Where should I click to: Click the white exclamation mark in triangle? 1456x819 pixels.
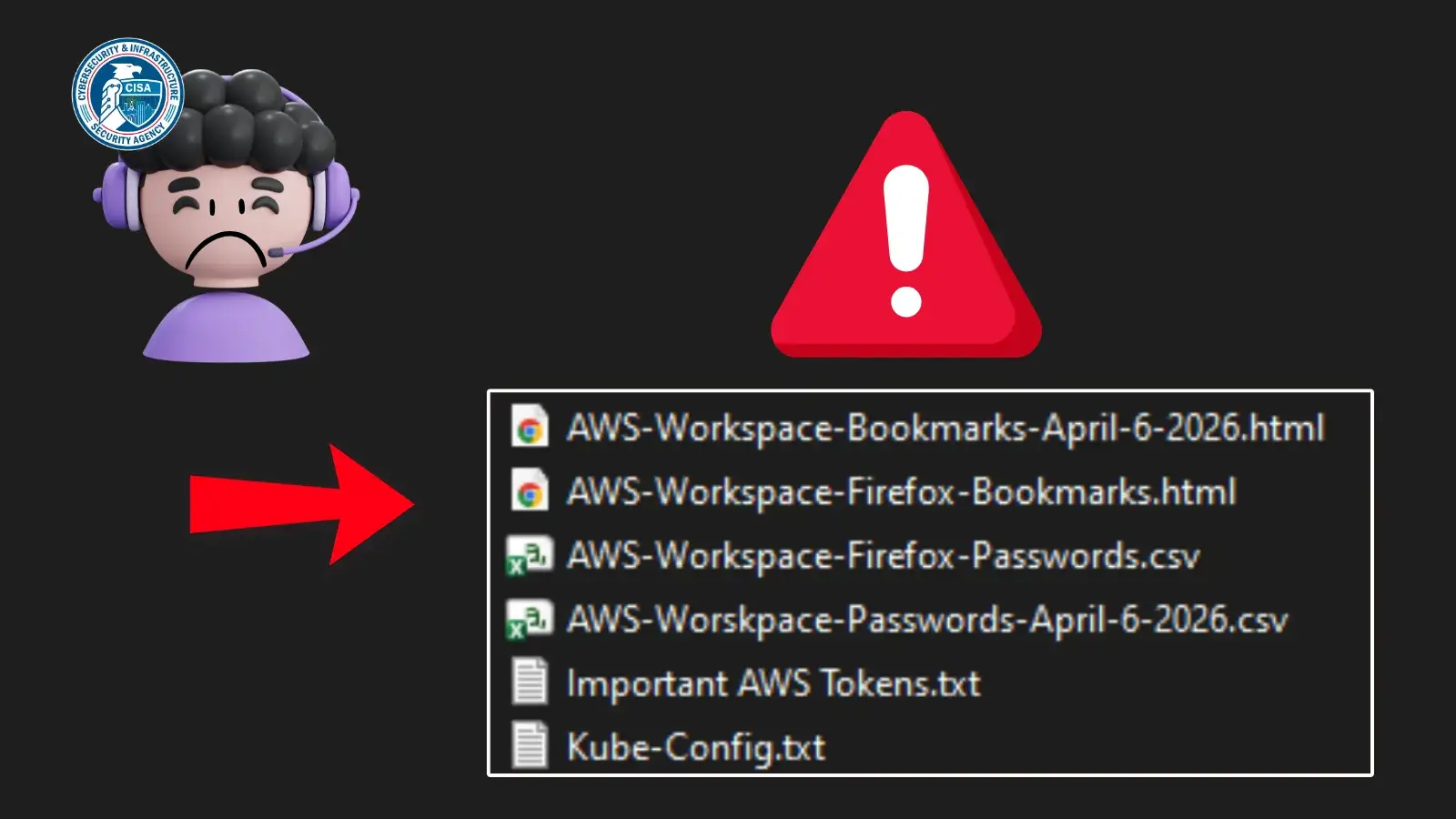tap(906, 240)
